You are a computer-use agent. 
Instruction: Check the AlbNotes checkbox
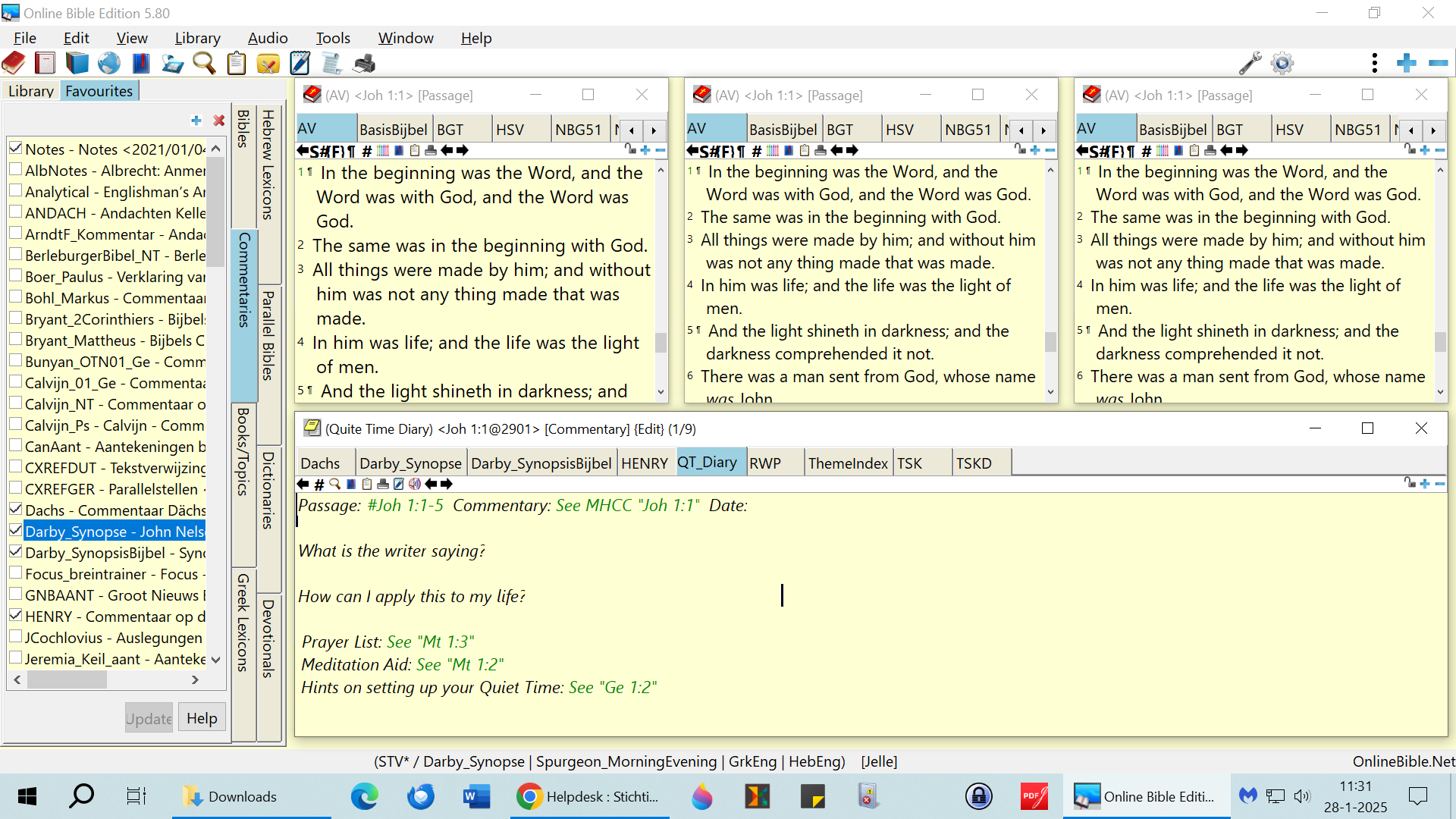pos(15,170)
